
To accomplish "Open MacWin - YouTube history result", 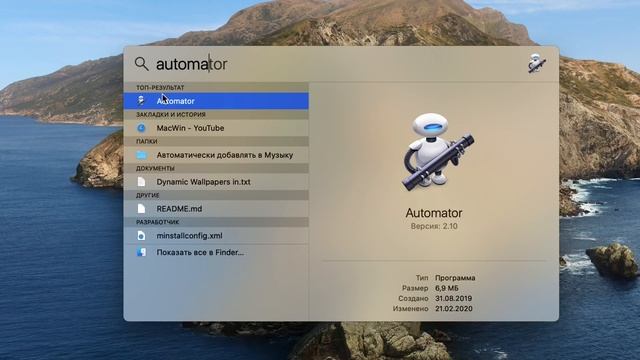I will click(x=216, y=128).
